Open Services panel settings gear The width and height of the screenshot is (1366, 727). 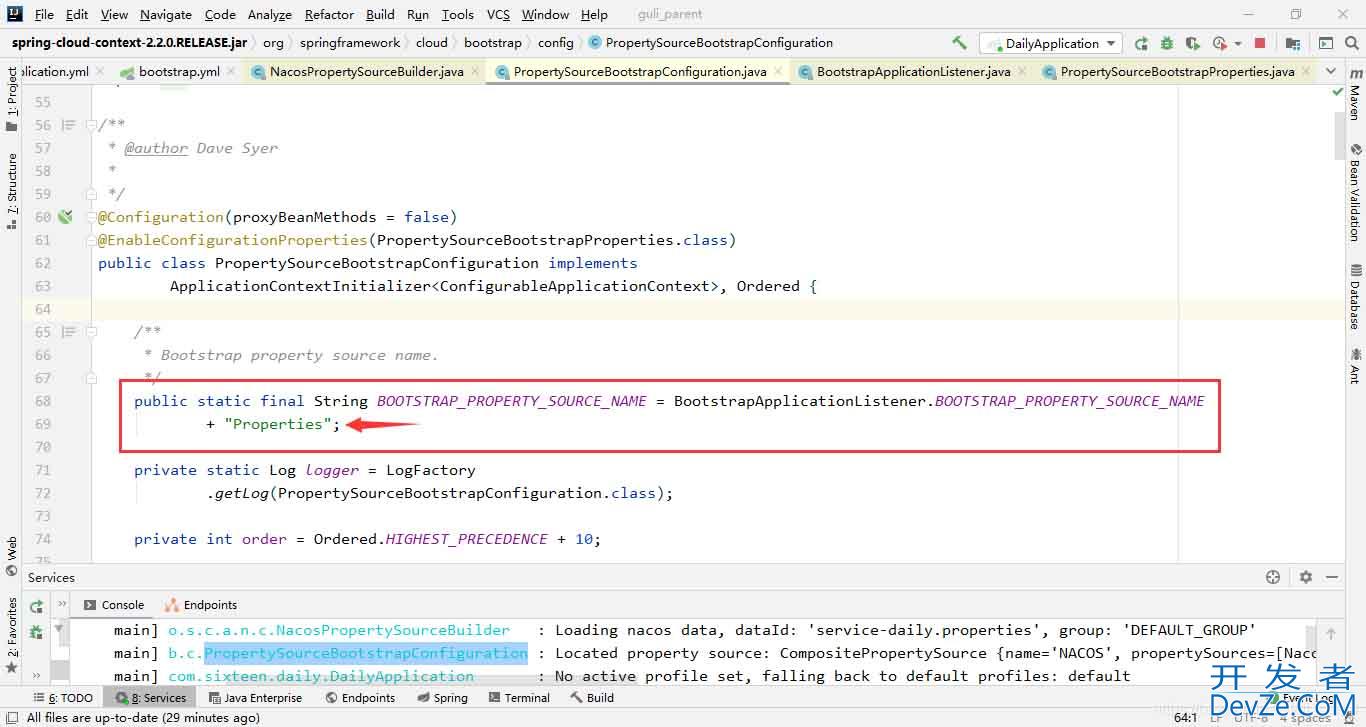1305,577
